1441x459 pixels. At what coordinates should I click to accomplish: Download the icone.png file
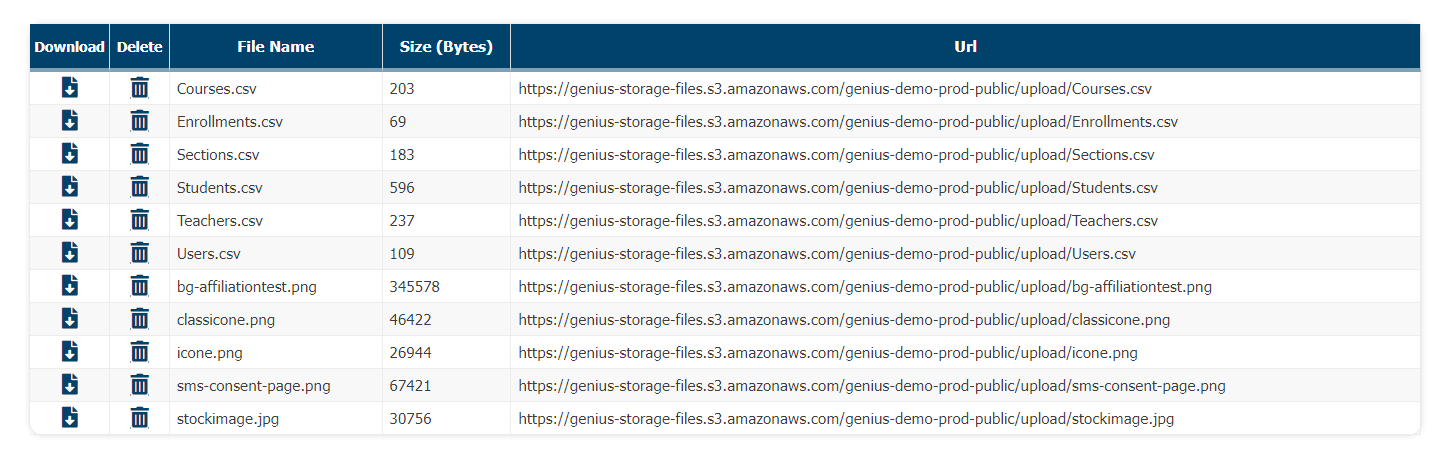[x=69, y=352]
